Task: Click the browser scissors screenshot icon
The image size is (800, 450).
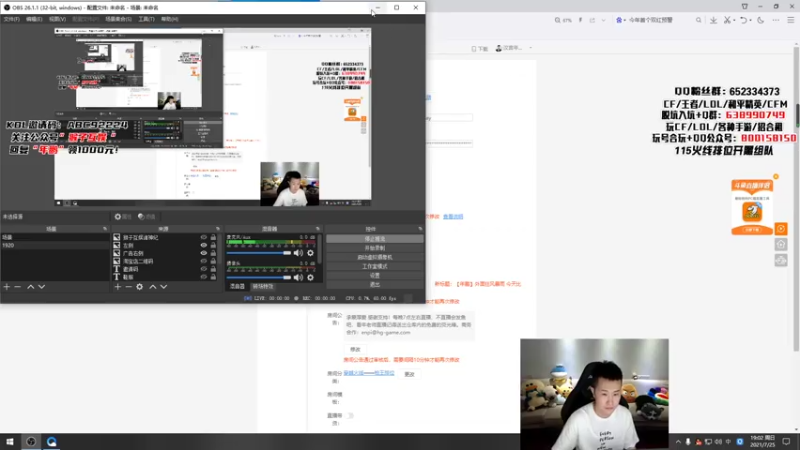Action: click(x=727, y=20)
